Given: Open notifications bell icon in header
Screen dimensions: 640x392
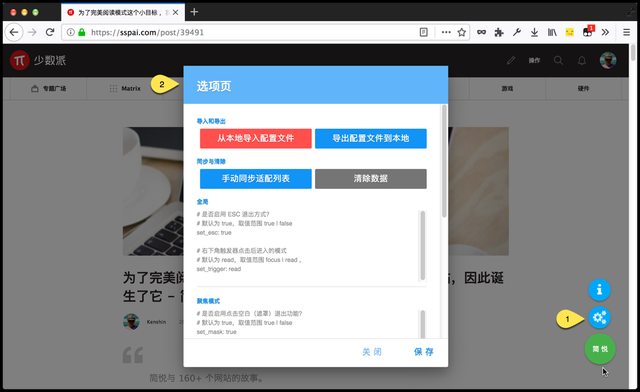Looking at the screenshot, I should point(582,60).
